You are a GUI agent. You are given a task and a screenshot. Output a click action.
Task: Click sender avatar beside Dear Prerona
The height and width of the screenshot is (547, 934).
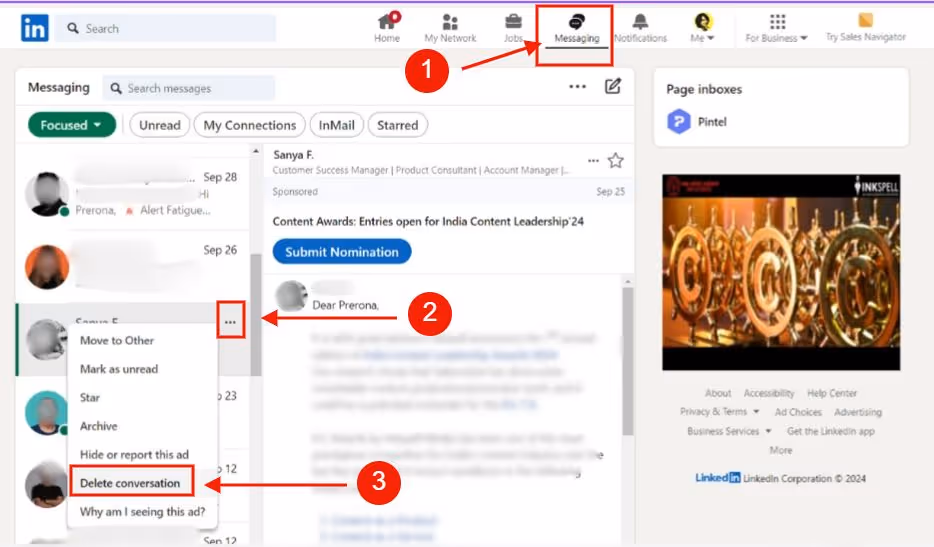coord(291,296)
